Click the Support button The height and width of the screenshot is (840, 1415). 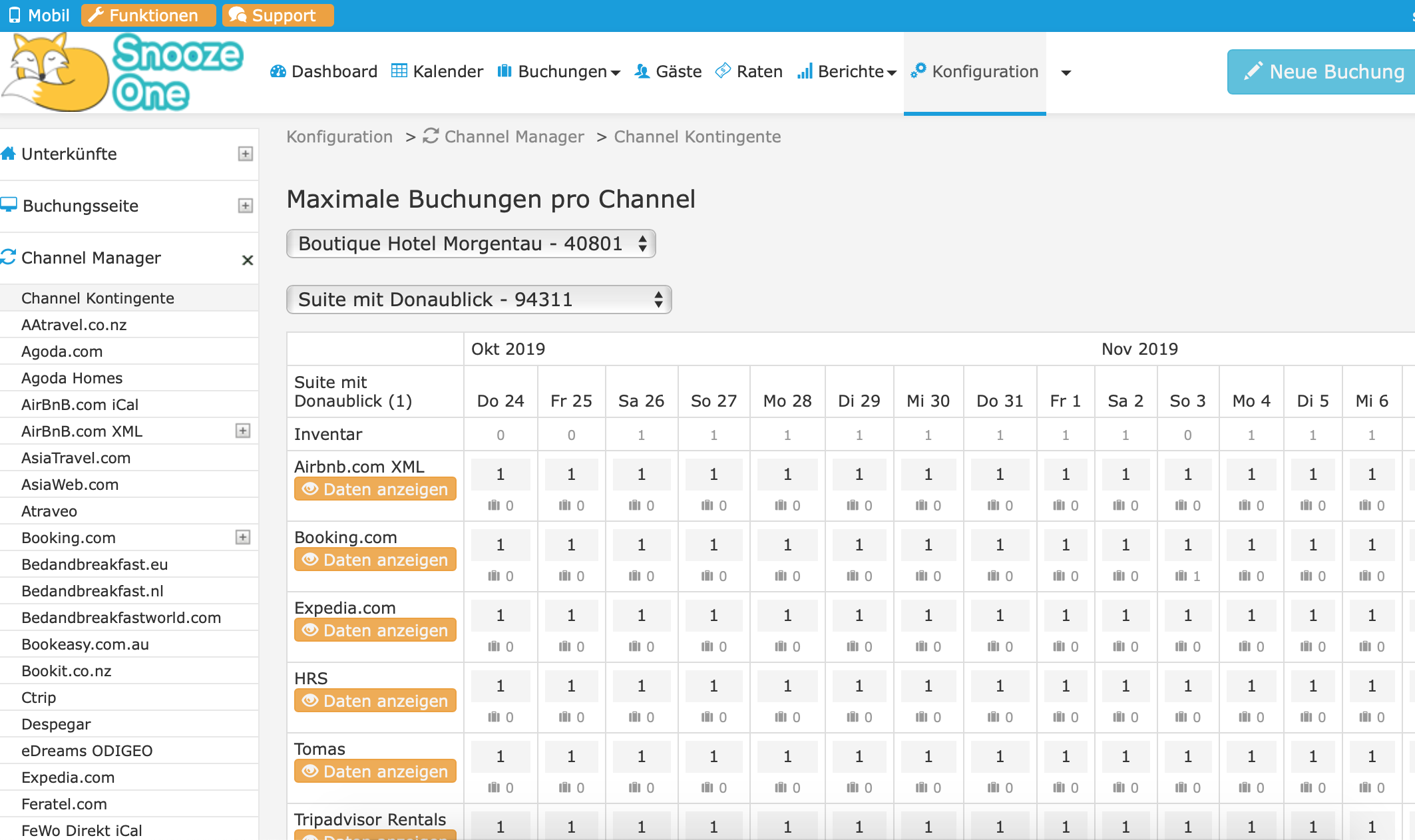click(278, 15)
